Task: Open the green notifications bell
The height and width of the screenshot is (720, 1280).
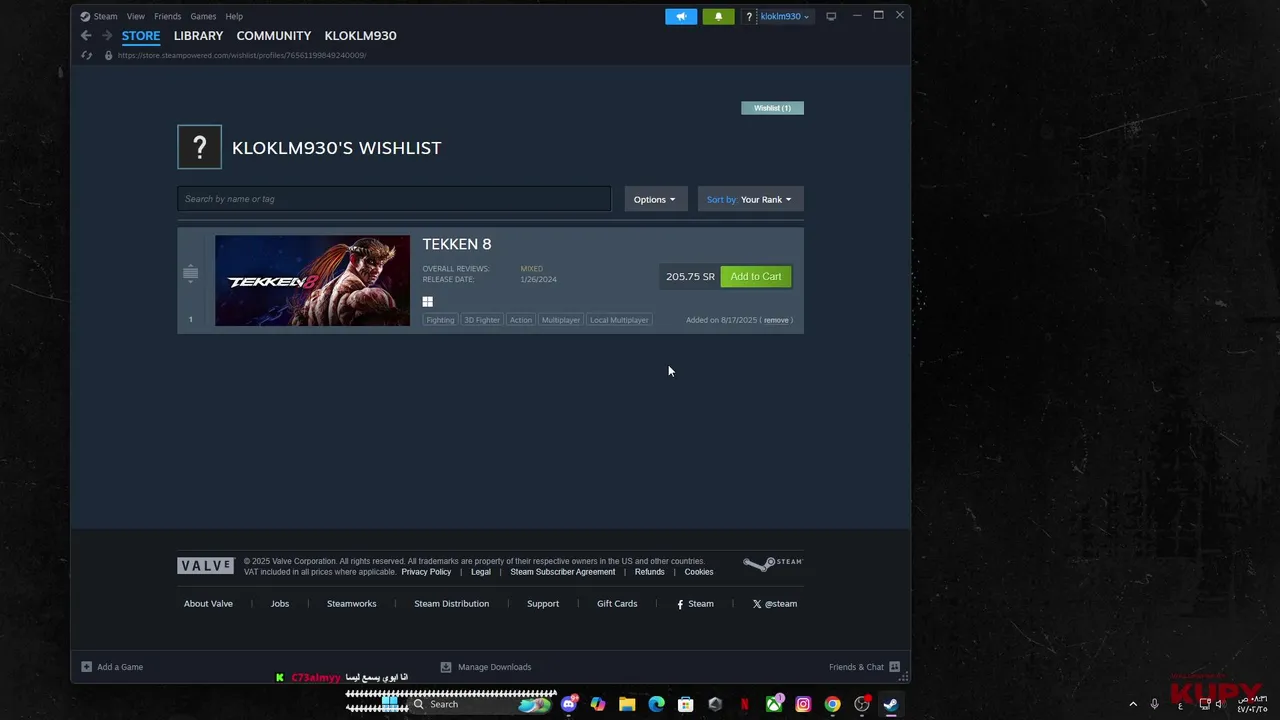Action: point(718,16)
